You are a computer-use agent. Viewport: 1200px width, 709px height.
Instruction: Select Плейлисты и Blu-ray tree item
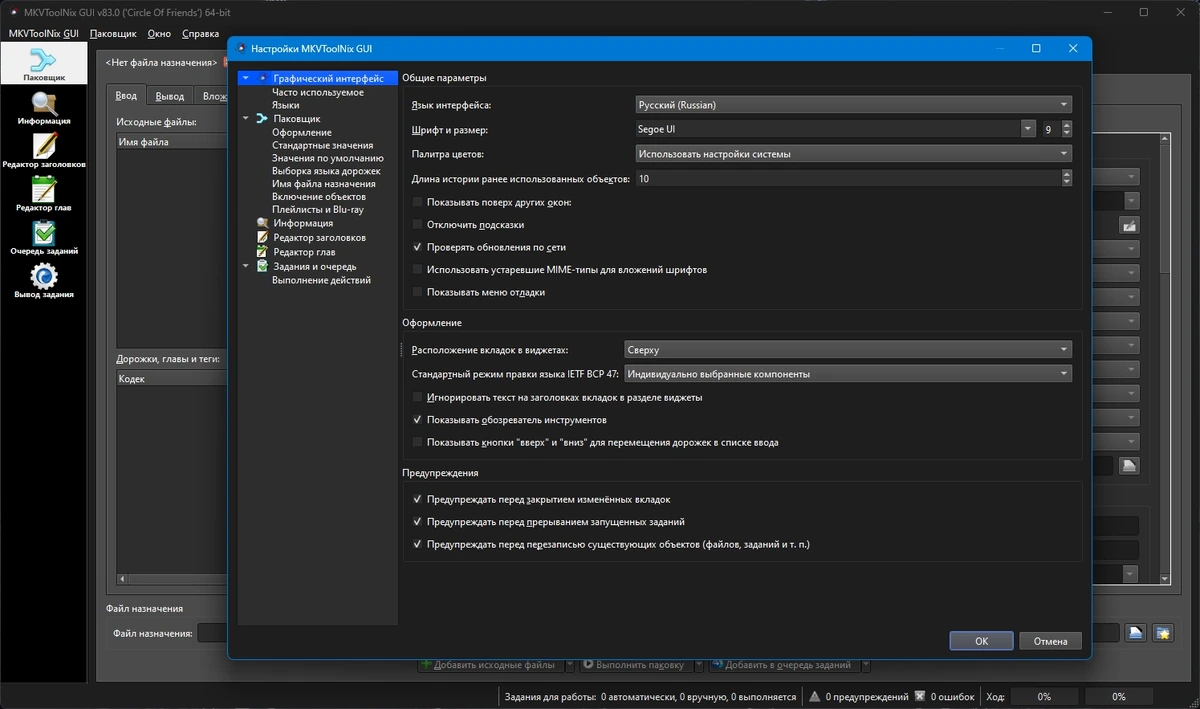point(318,210)
